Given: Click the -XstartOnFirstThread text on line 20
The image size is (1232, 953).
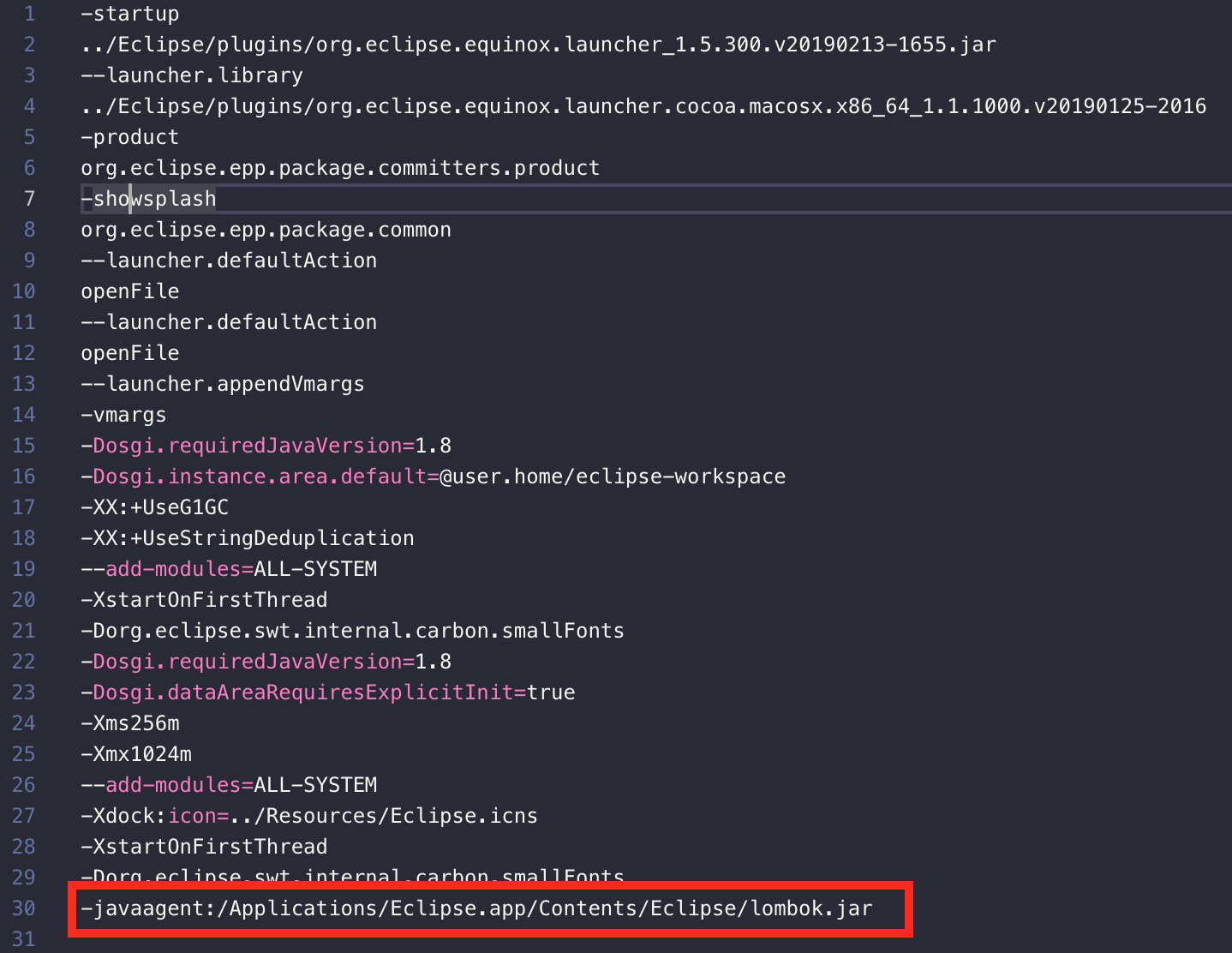Looking at the screenshot, I should point(203,599).
